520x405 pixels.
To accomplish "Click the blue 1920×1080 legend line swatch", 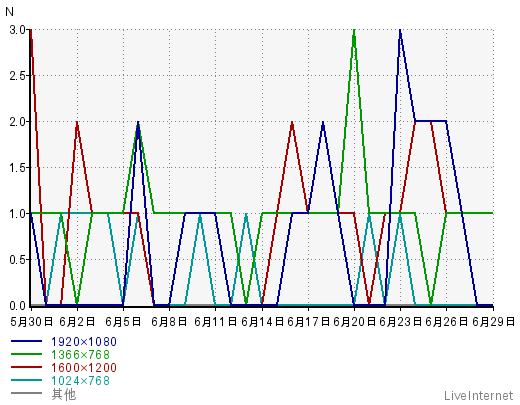I will pyautogui.click(x=26, y=341).
